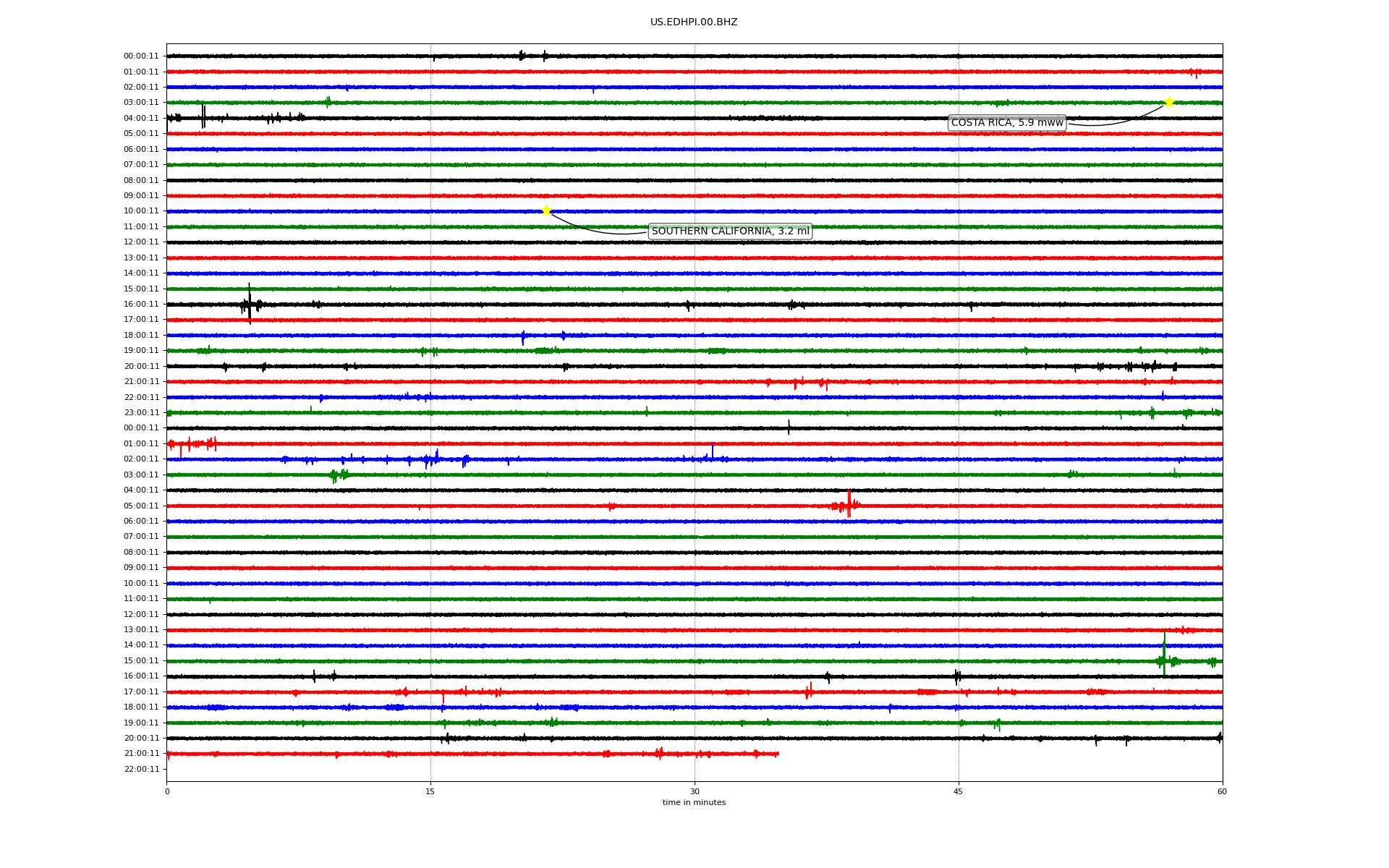Click the first 04:00:11 row label
The width and height of the screenshot is (1389, 868).
[x=141, y=118]
